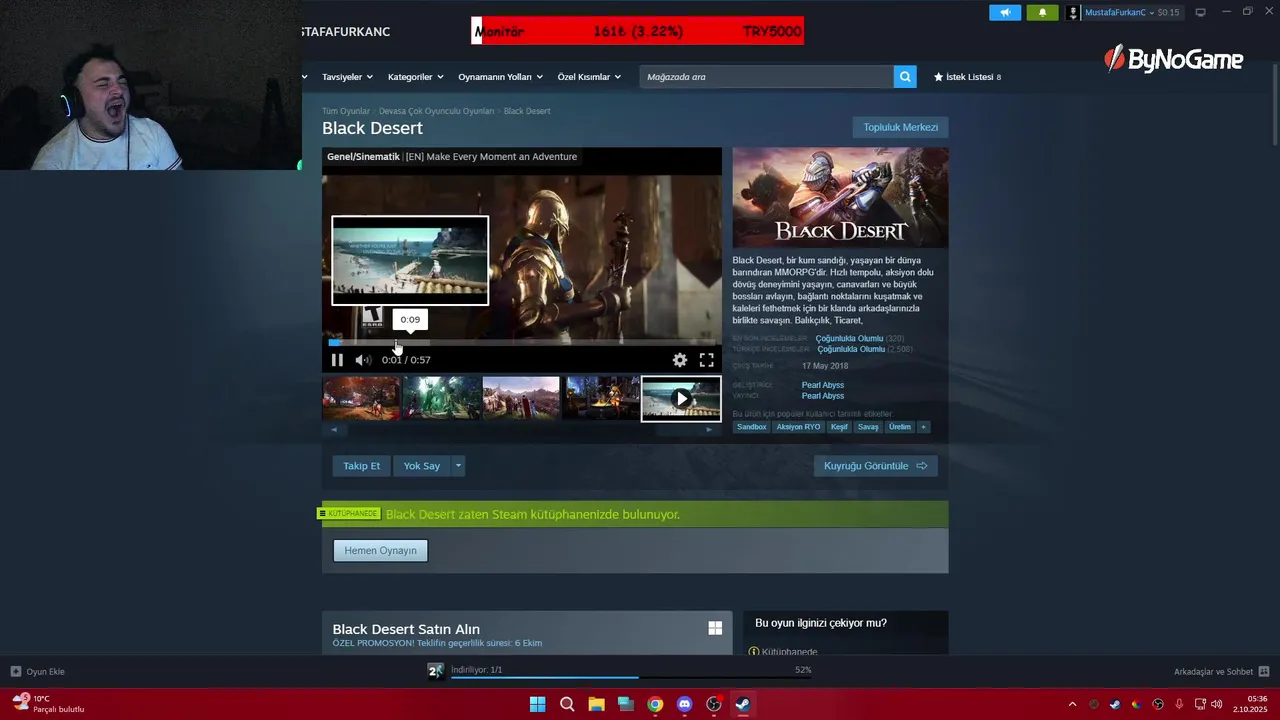
Task: Open Devasa Çok Oyunculu Oyunlar breadcrumb
Action: (x=436, y=111)
